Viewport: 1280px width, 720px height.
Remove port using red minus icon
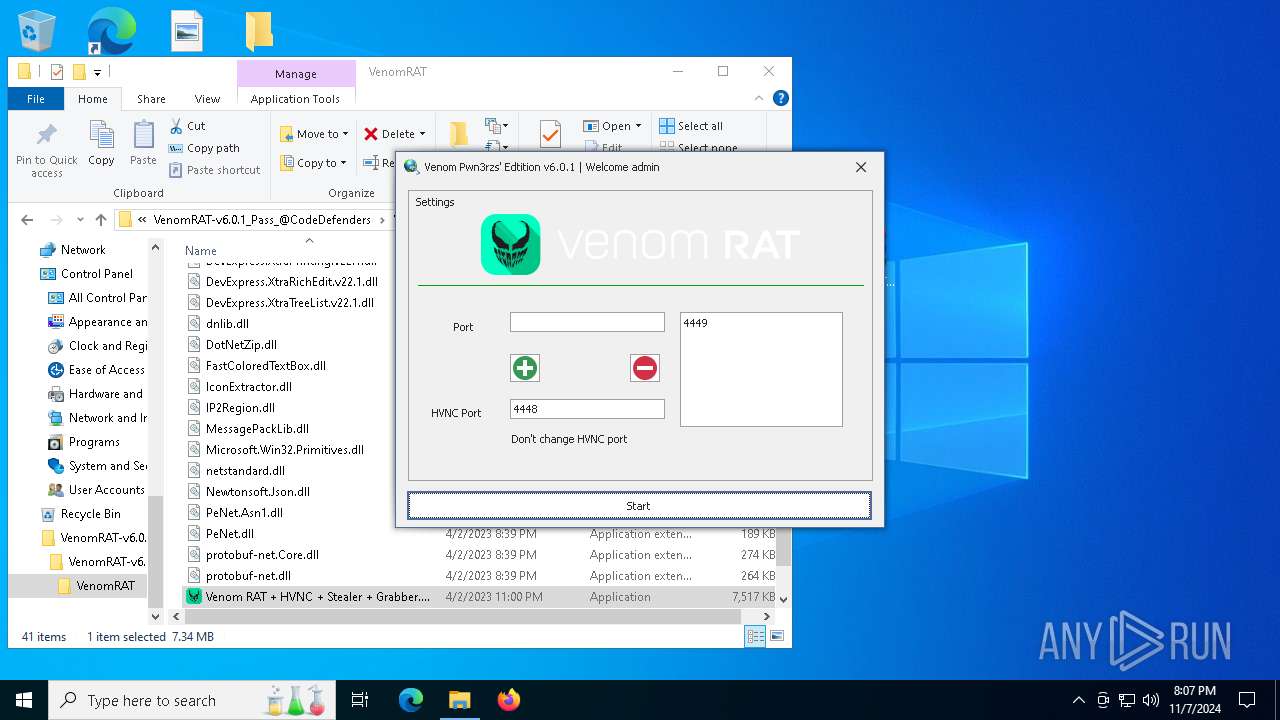point(645,368)
